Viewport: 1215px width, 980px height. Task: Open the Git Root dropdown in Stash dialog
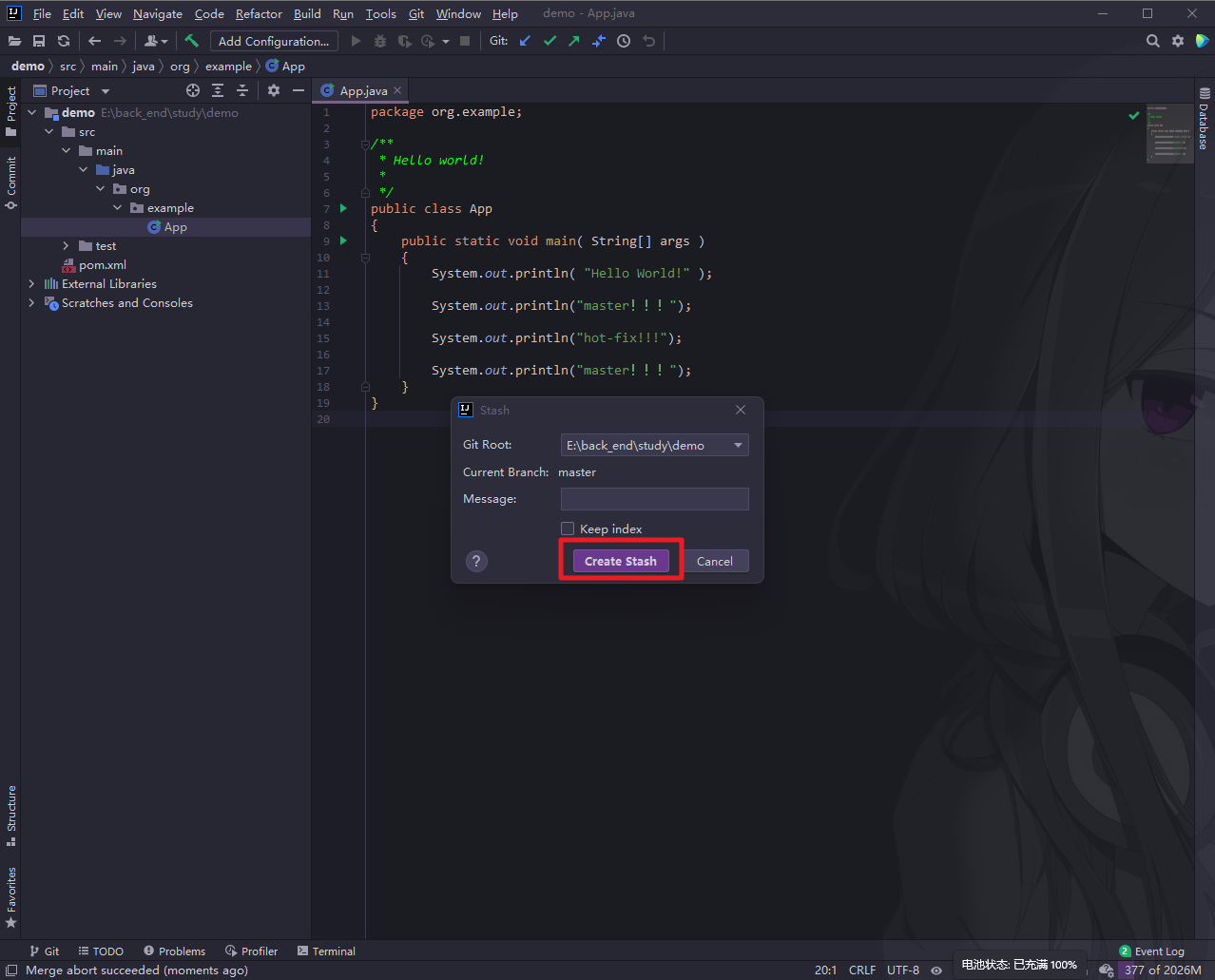pos(737,445)
